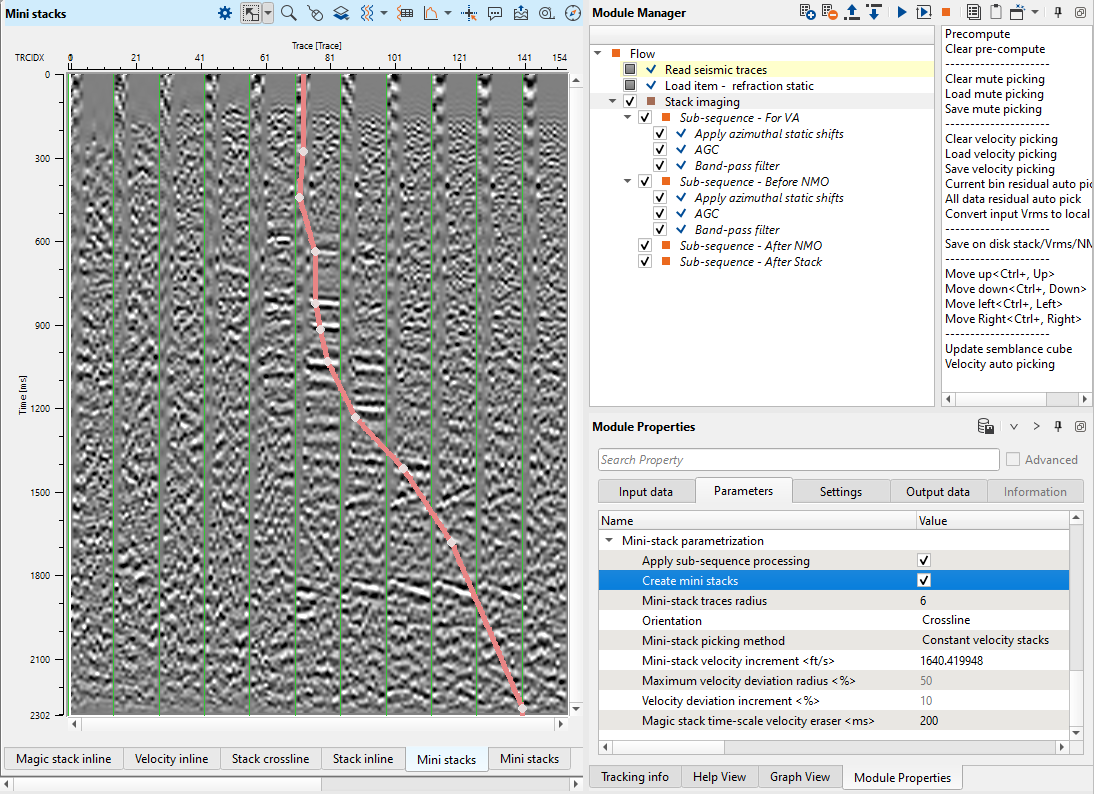The image size is (1094, 794).
Task: Uncheck Create mini stacks checkbox
Action: [x=924, y=581]
